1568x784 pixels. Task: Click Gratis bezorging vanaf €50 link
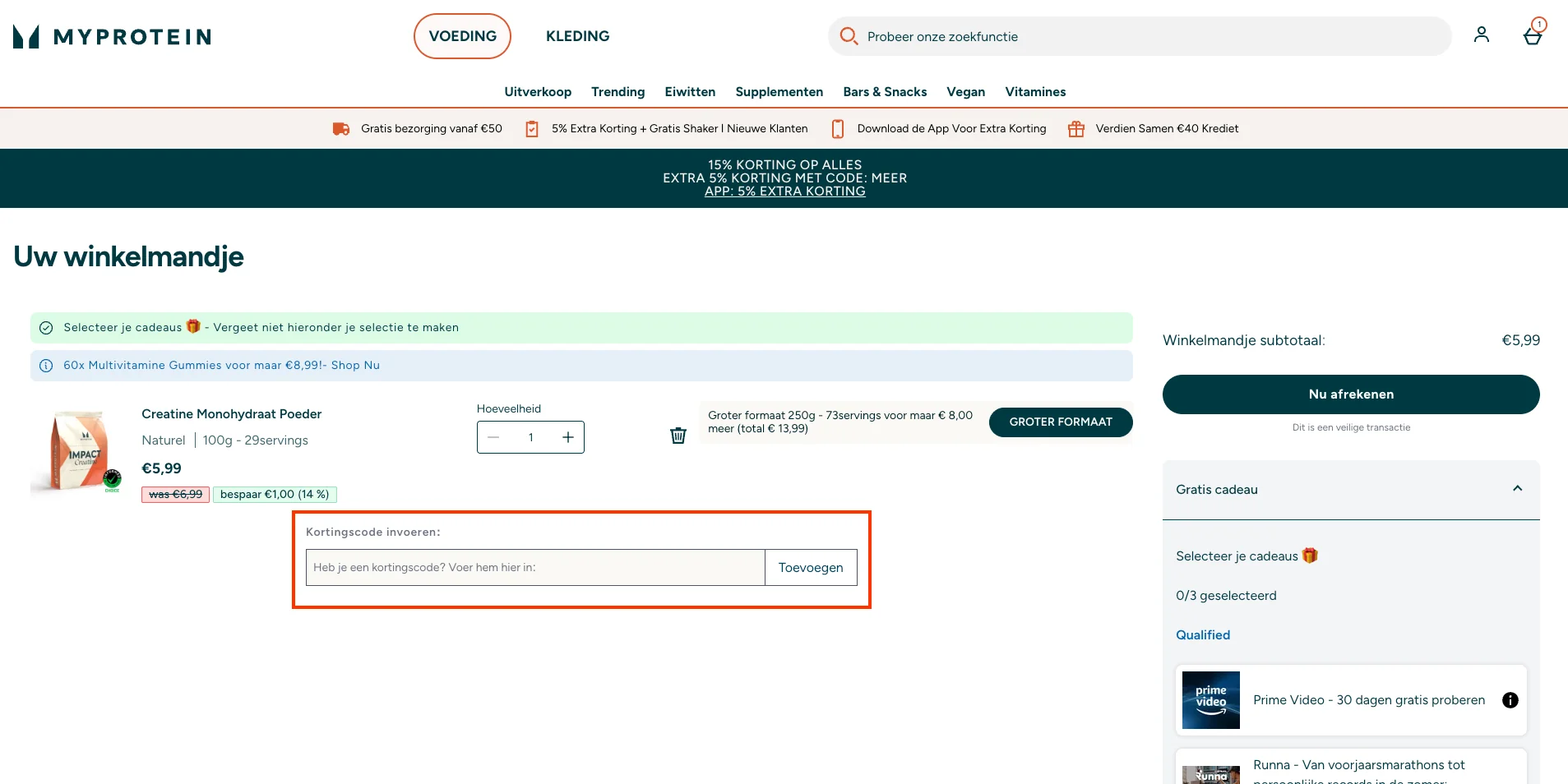[432, 129]
